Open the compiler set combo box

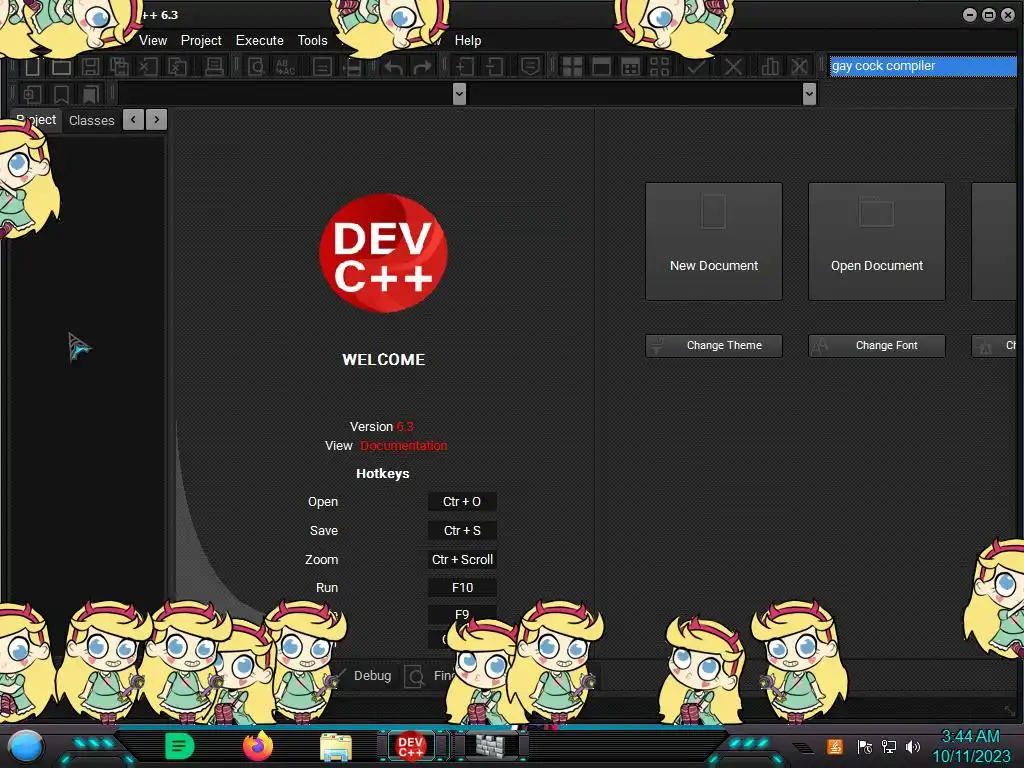923,66
